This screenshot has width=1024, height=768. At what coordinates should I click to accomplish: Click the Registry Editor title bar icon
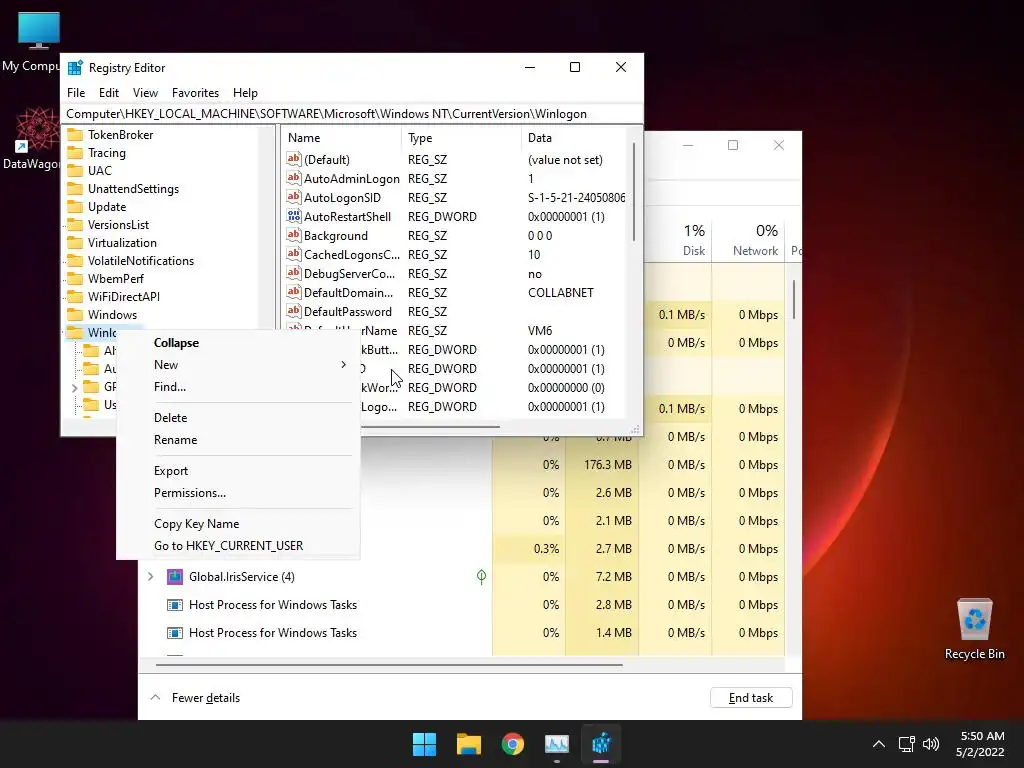[x=76, y=68]
